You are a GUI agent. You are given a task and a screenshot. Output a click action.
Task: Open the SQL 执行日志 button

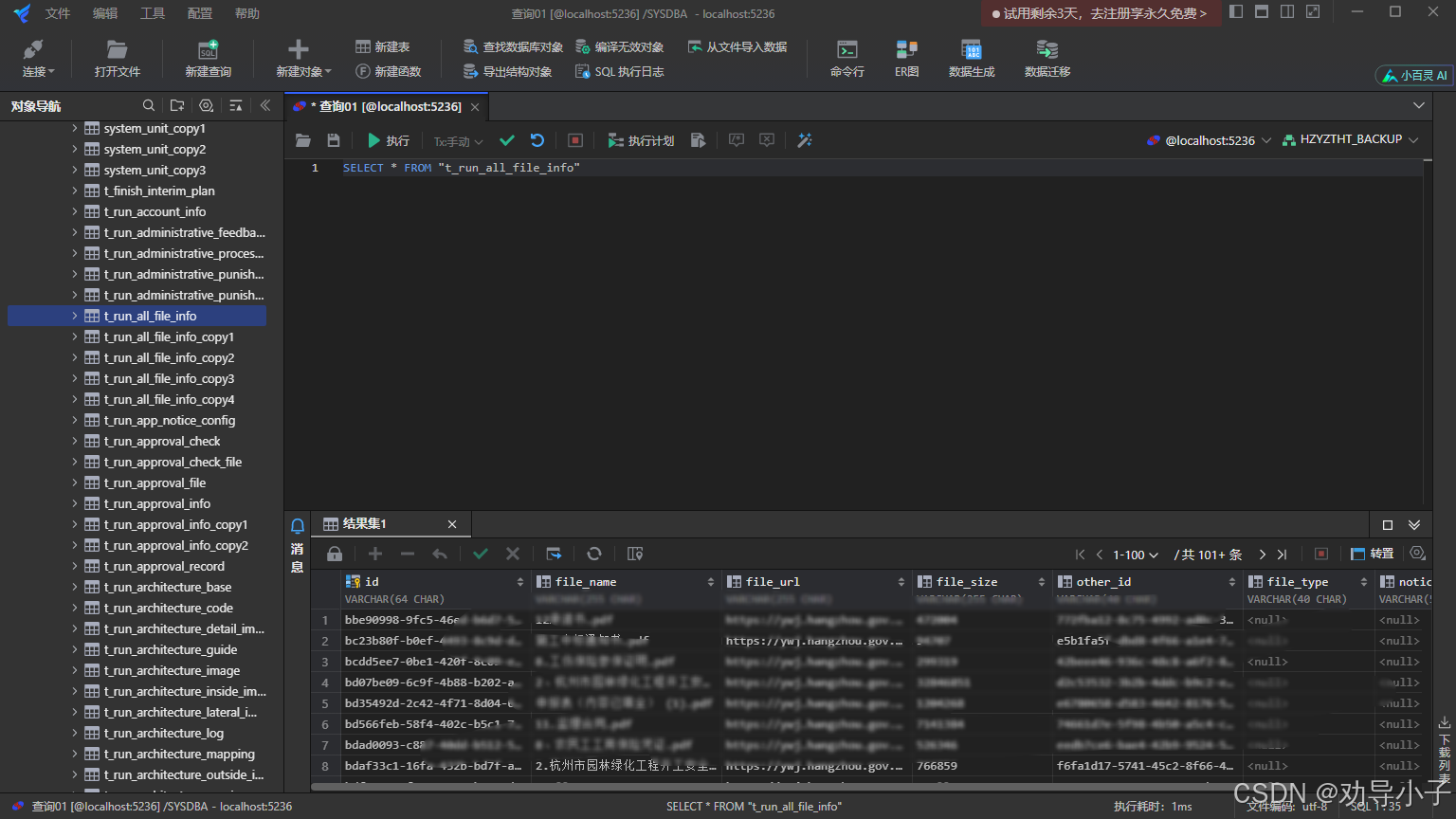coord(619,71)
